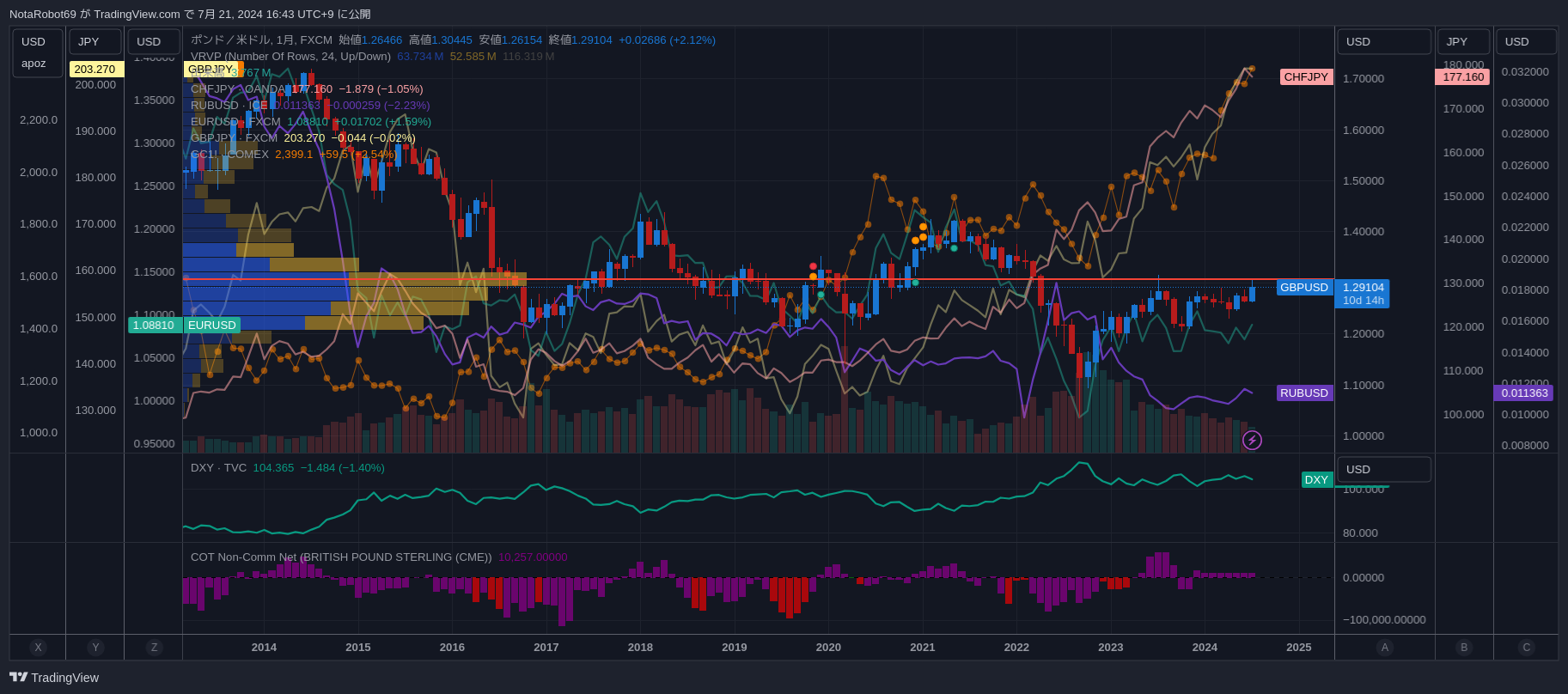Click the 1.35000 scale value
Image resolution: width=1568 pixels, height=694 pixels.
pyautogui.click(x=155, y=100)
